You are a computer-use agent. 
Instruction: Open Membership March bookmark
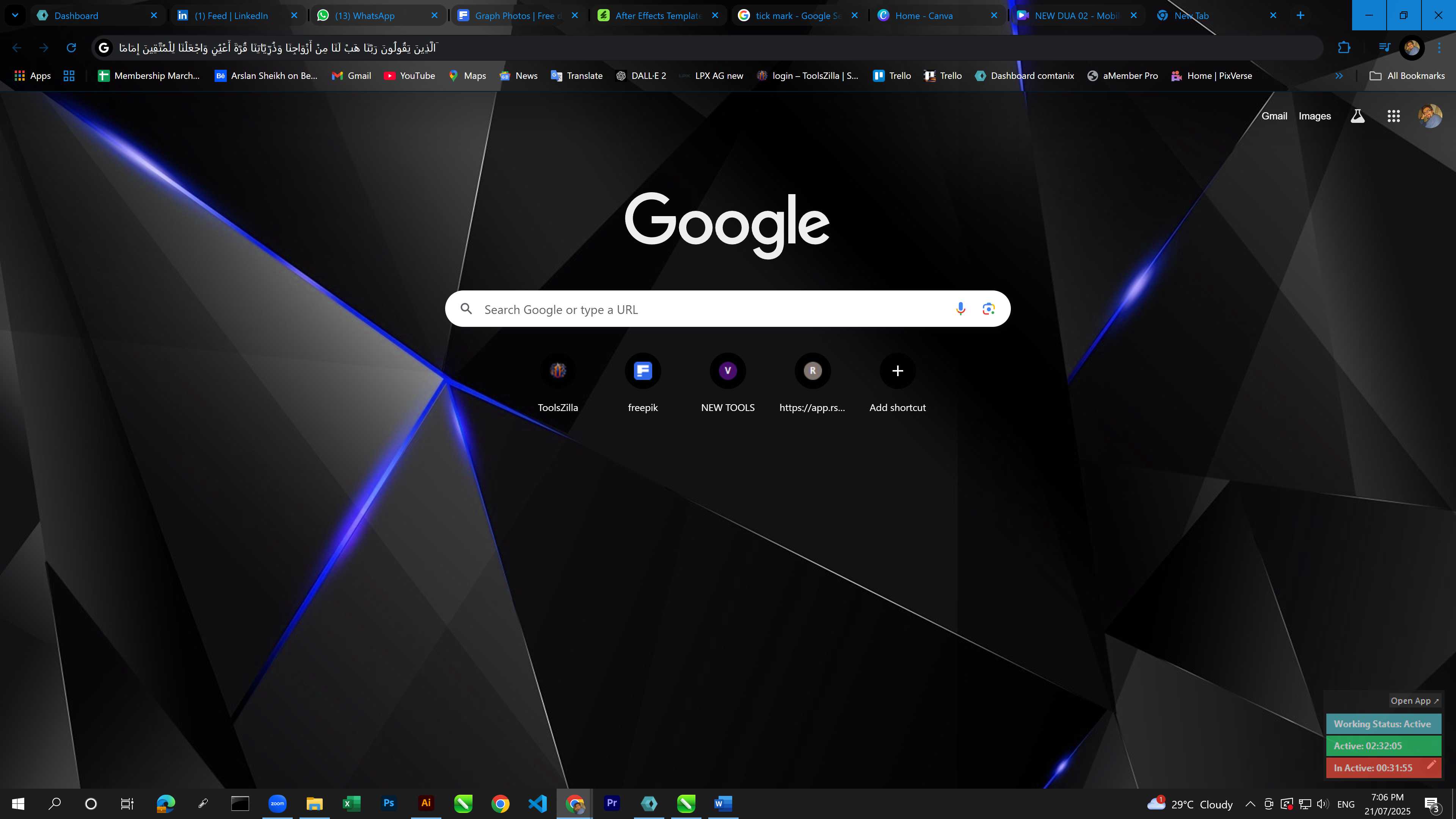149,76
